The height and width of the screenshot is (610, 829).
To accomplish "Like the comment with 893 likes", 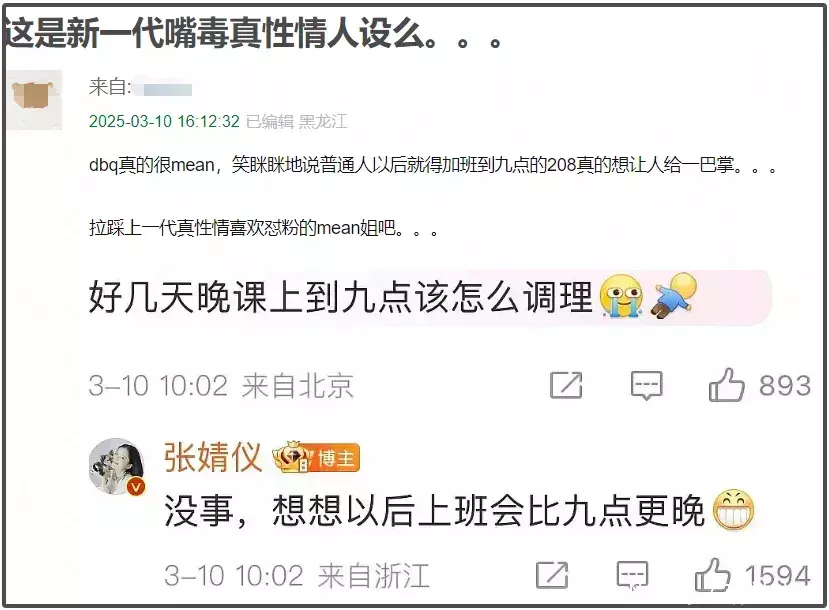I will (x=726, y=385).
